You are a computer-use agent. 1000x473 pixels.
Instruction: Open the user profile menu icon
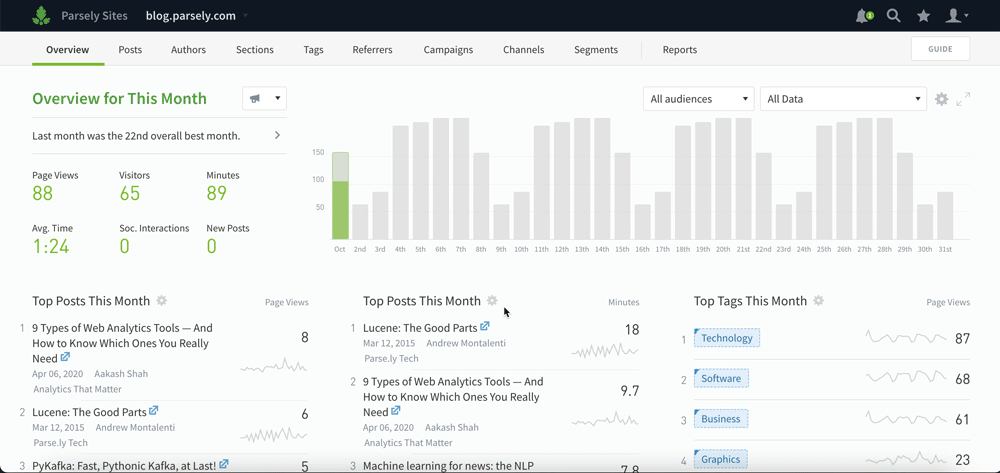pyautogui.click(x=957, y=16)
